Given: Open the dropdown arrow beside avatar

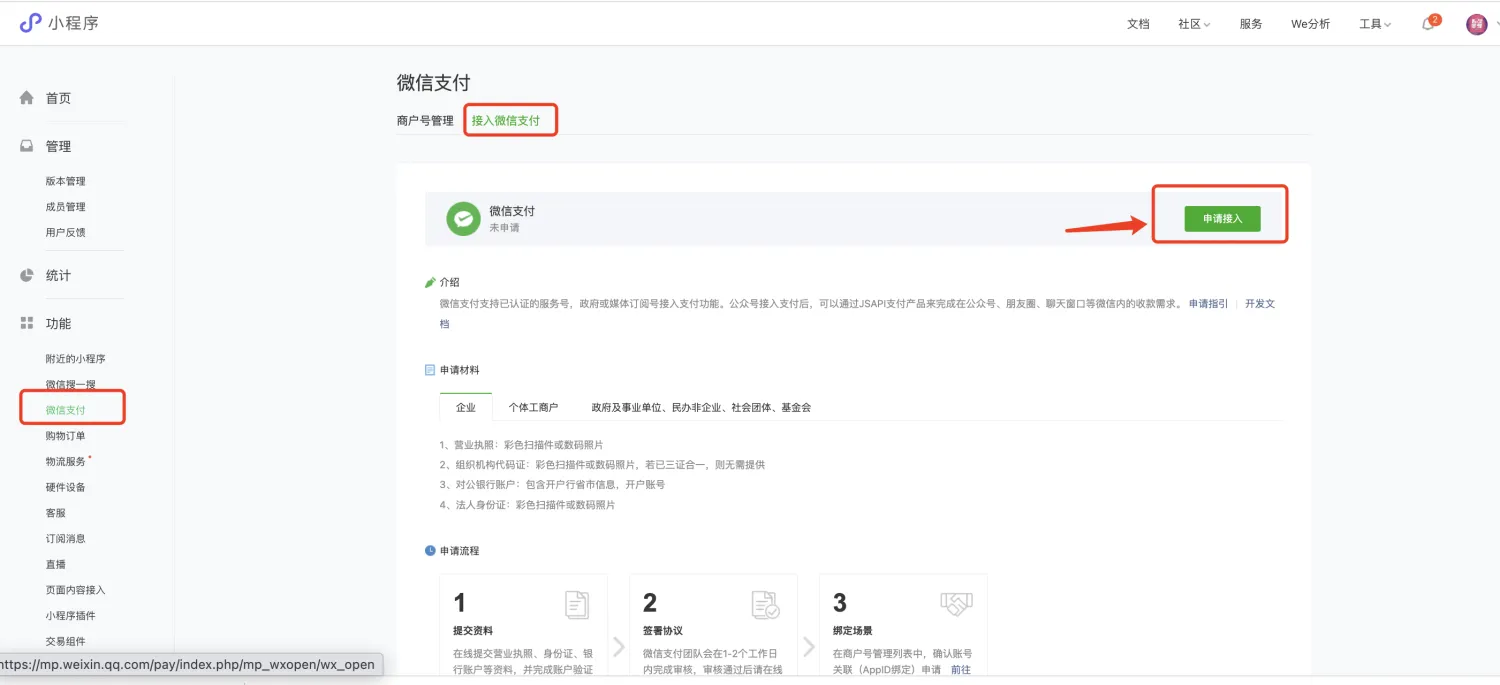Looking at the screenshot, I should tap(1496, 24).
